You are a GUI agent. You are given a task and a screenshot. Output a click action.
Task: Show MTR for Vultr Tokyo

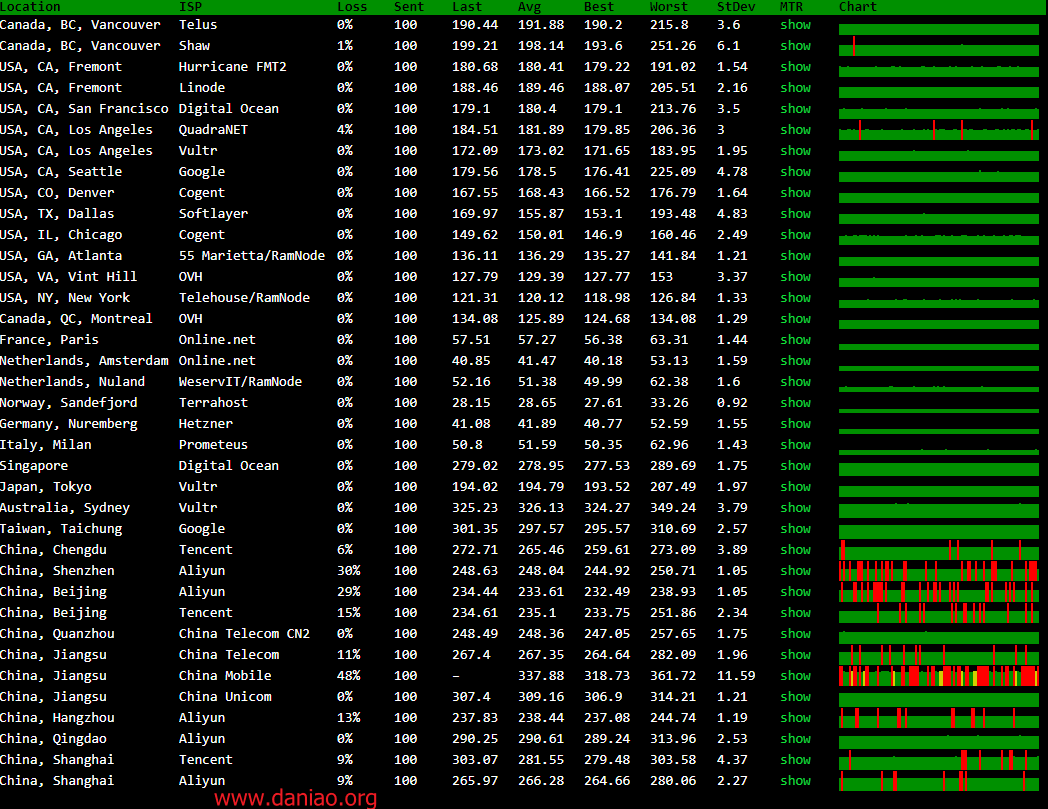pos(795,487)
